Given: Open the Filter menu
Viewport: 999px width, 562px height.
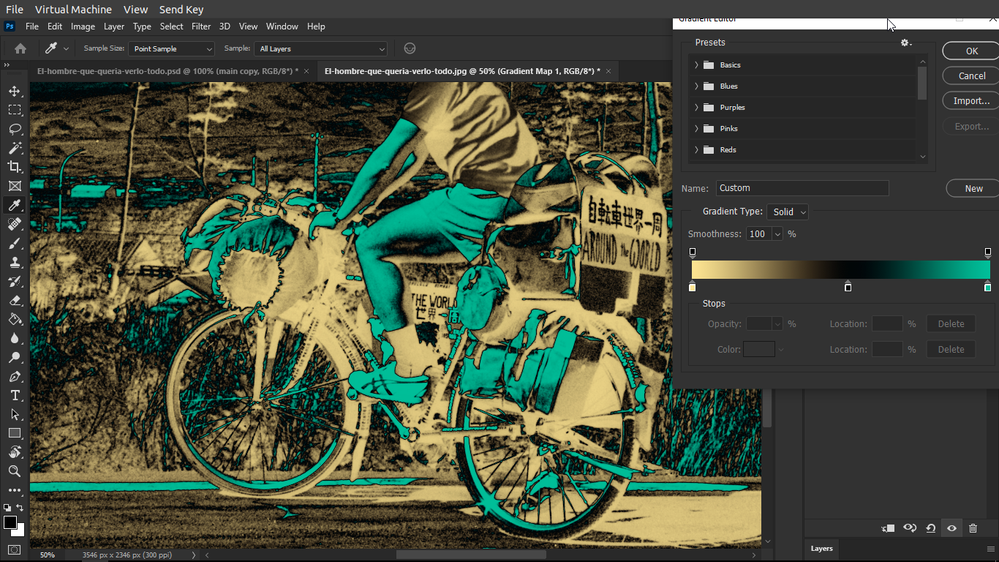Looking at the screenshot, I should pos(201,26).
